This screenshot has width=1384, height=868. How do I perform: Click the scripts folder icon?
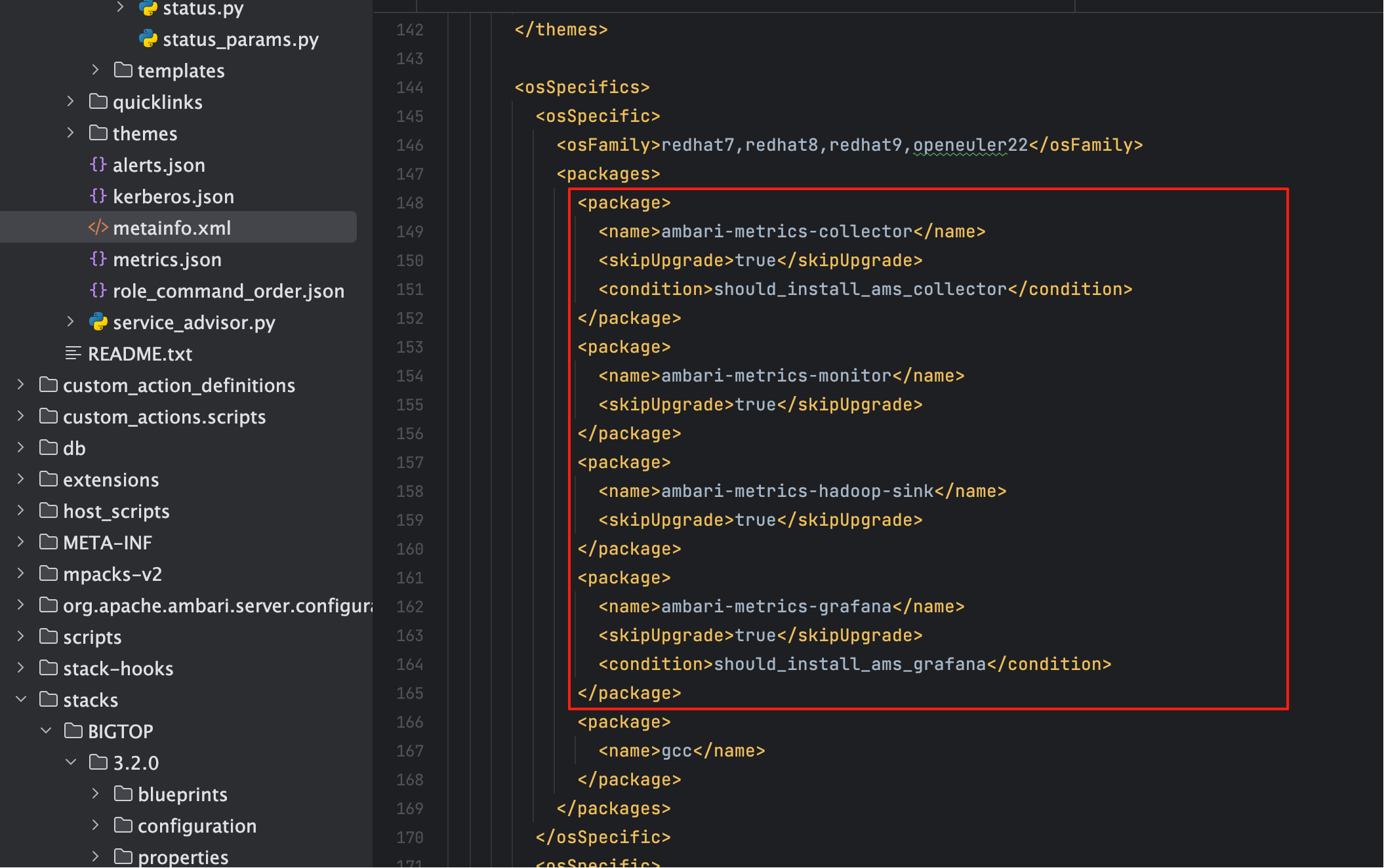(x=49, y=637)
